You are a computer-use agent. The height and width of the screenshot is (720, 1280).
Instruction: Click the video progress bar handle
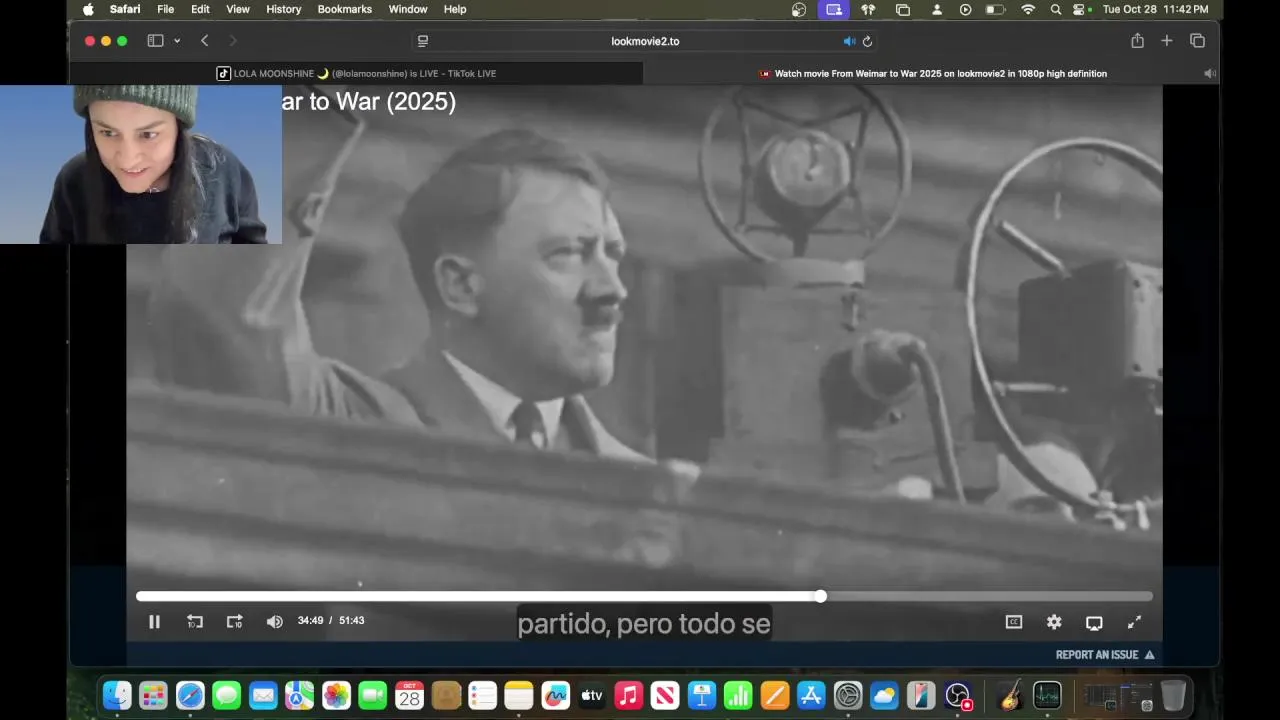pyautogui.click(x=820, y=596)
